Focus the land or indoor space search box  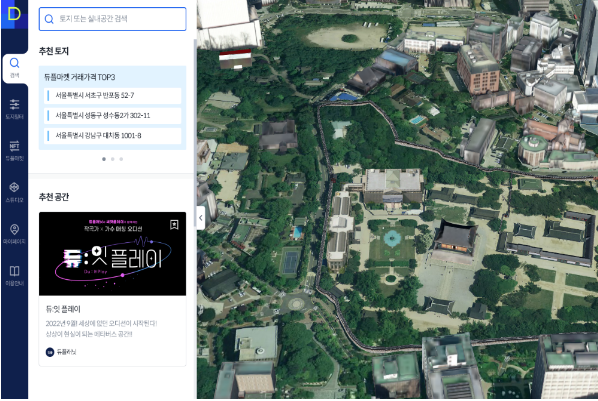point(113,19)
